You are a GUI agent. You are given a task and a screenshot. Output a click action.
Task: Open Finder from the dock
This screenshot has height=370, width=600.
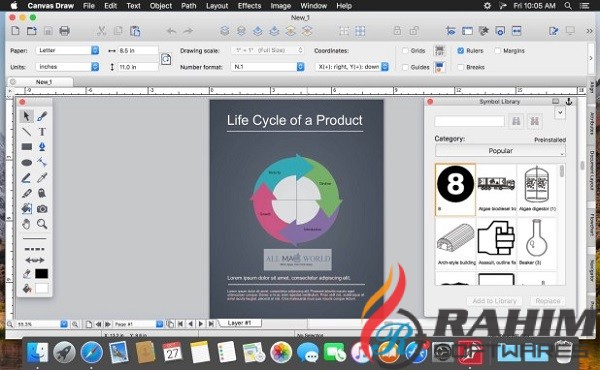pyautogui.click(x=37, y=352)
